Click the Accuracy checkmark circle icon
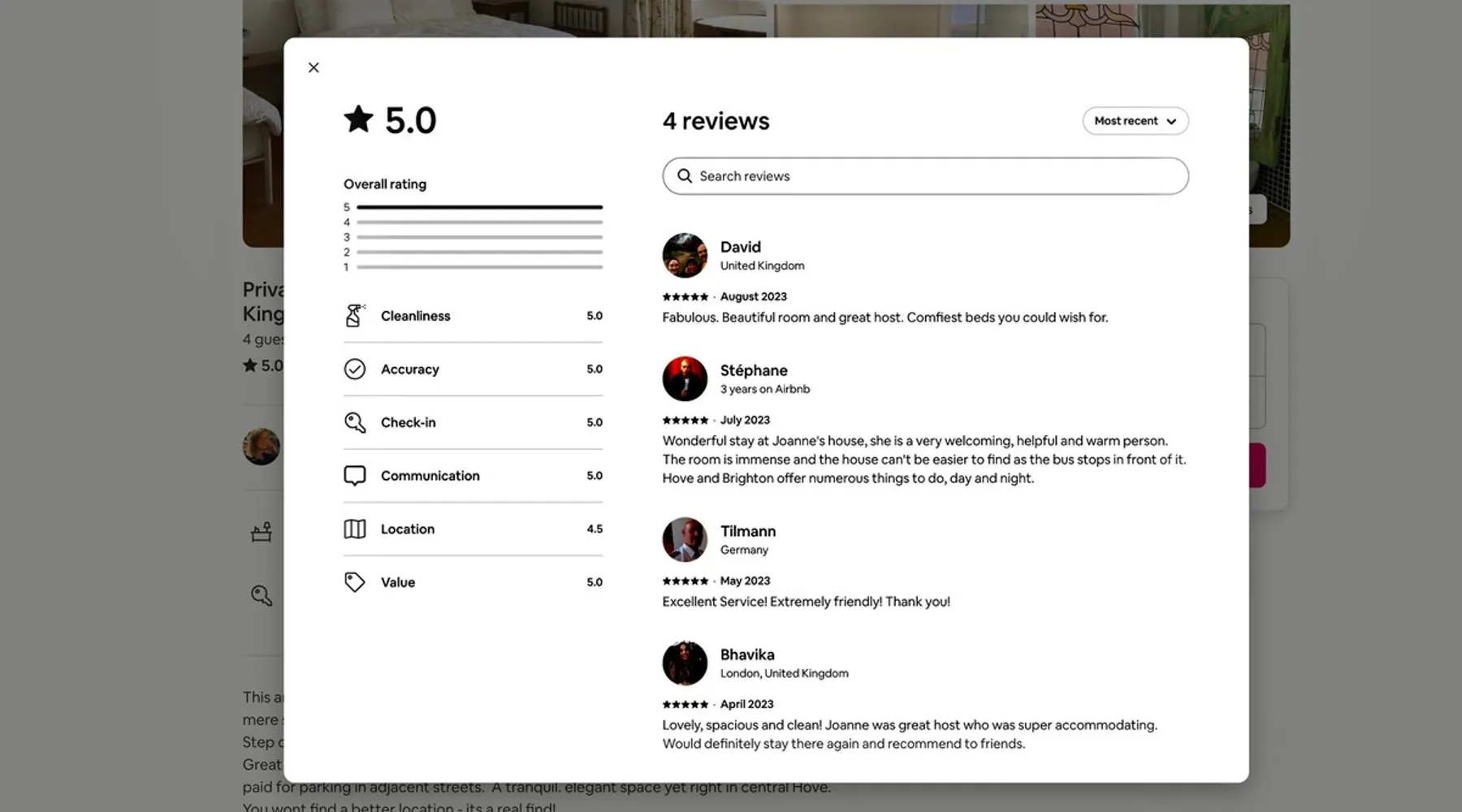 point(355,369)
